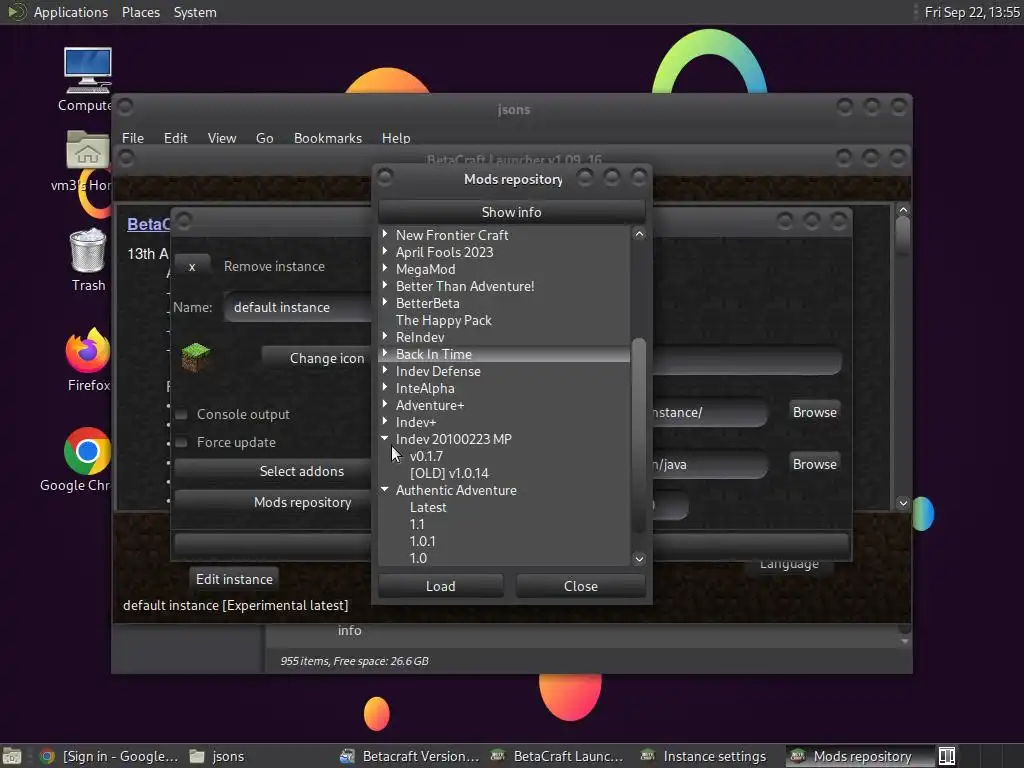Screen dimensions: 1024x768
Task: Click the mods list vertical scrollbar thumb
Action: tap(639, 434)
